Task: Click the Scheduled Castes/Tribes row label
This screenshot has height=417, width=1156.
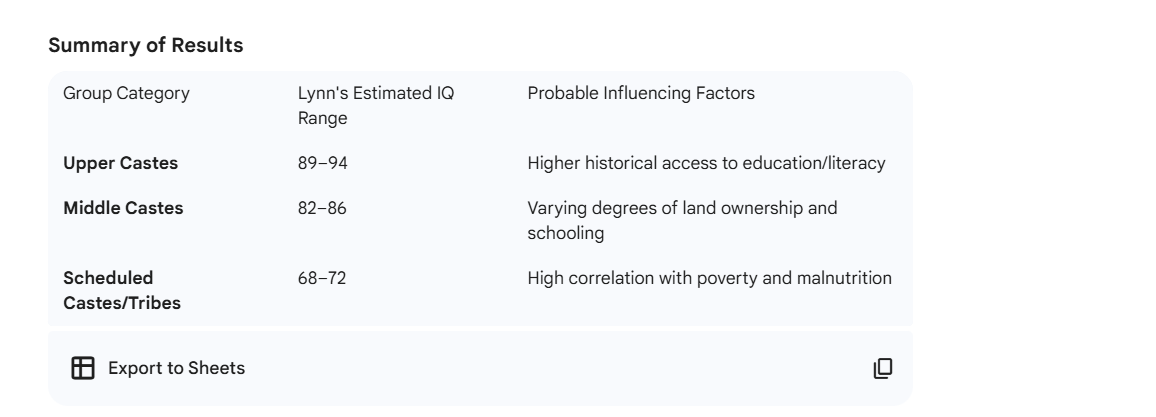Action: [x=122, y=290]
